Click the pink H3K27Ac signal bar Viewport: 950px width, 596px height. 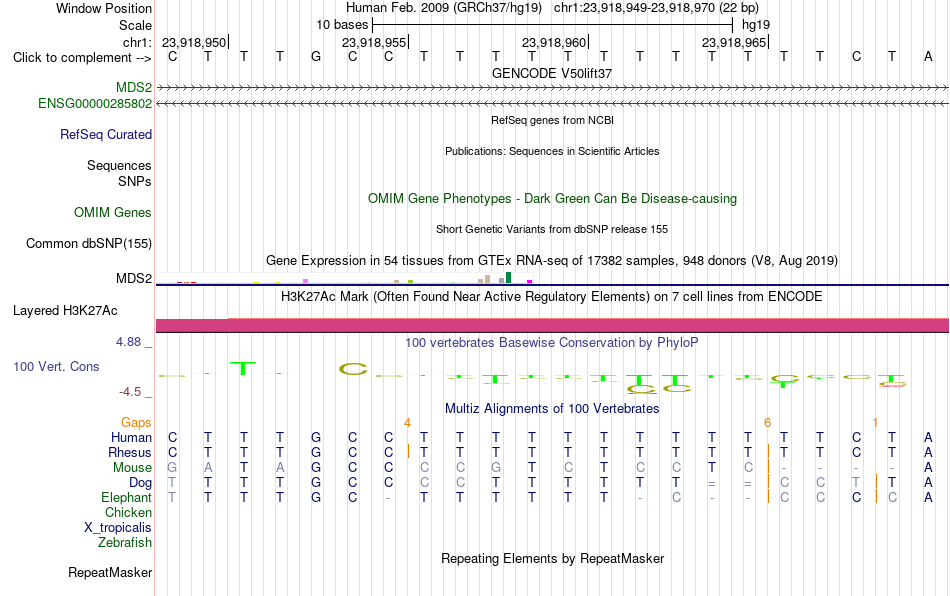[552, 325]
